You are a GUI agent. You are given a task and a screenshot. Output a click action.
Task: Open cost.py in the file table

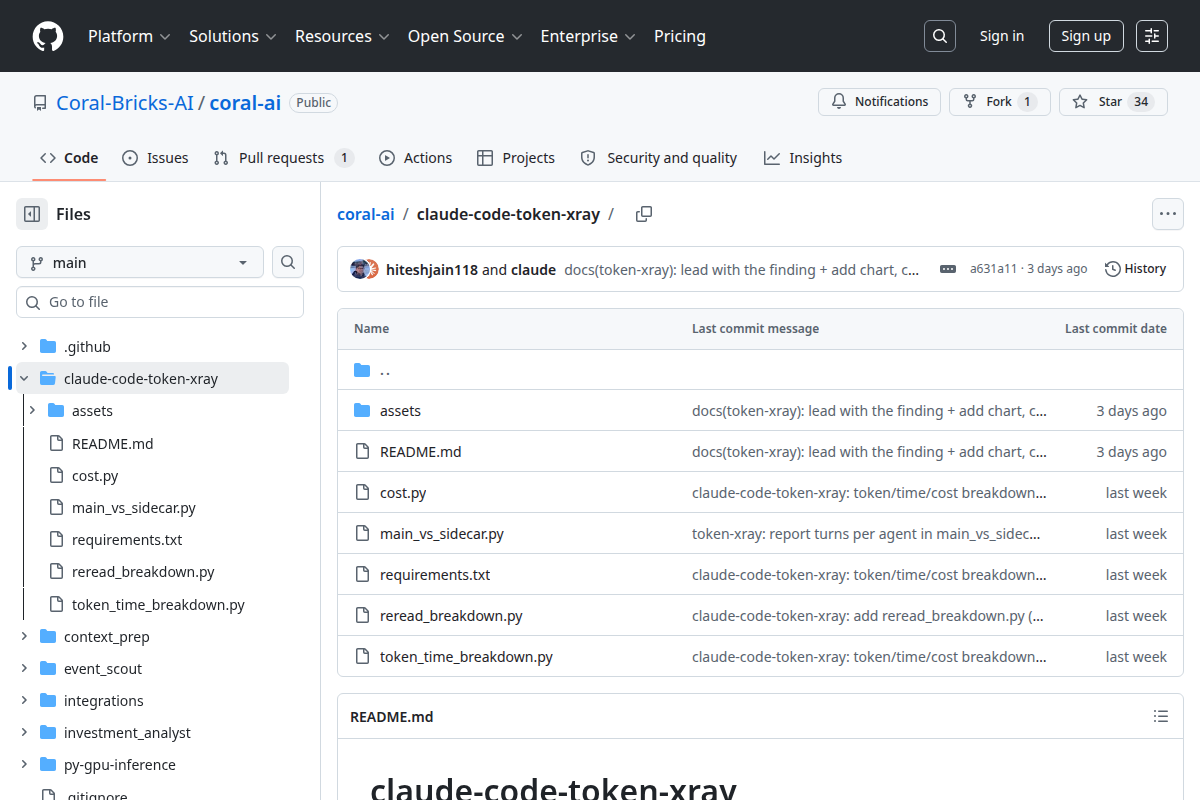(403, 493)
